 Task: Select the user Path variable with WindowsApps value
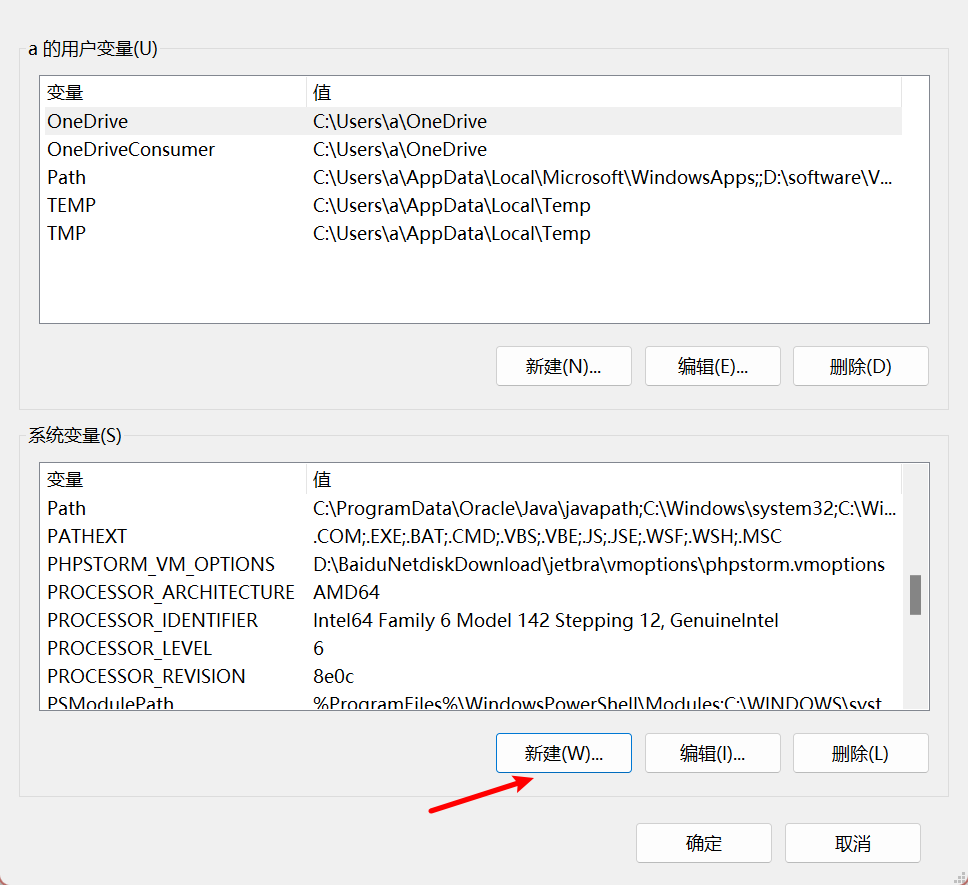click(x=474, y=177)
